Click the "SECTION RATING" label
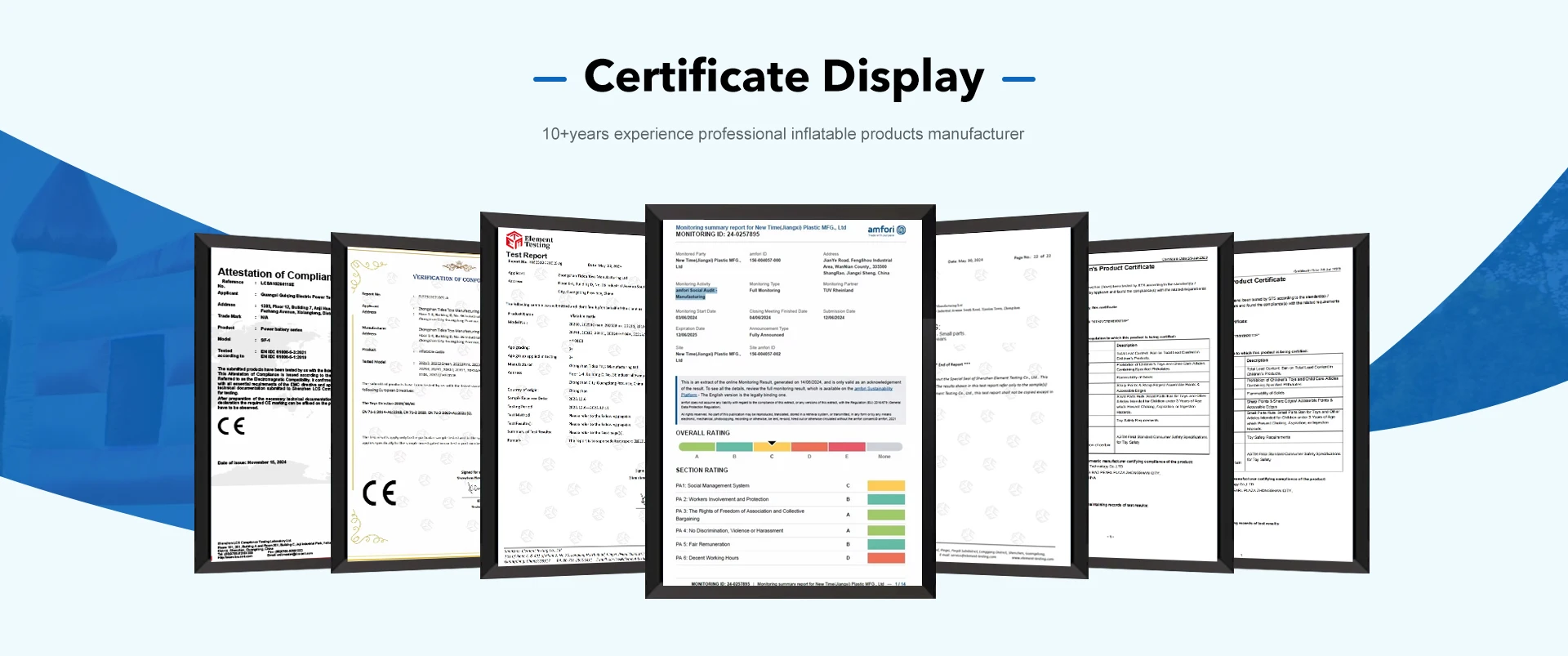 [702, 471]
